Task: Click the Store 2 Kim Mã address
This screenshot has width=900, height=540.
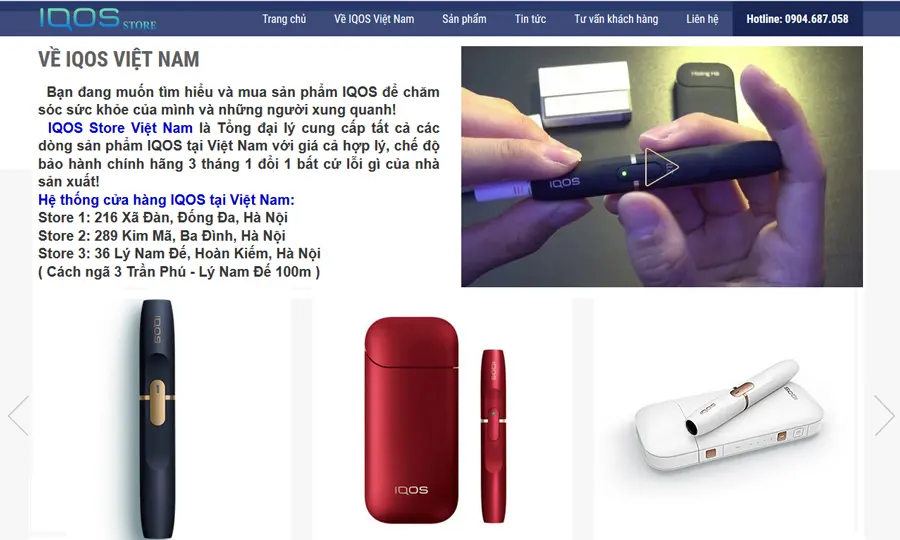Action: tap(162, 236)
